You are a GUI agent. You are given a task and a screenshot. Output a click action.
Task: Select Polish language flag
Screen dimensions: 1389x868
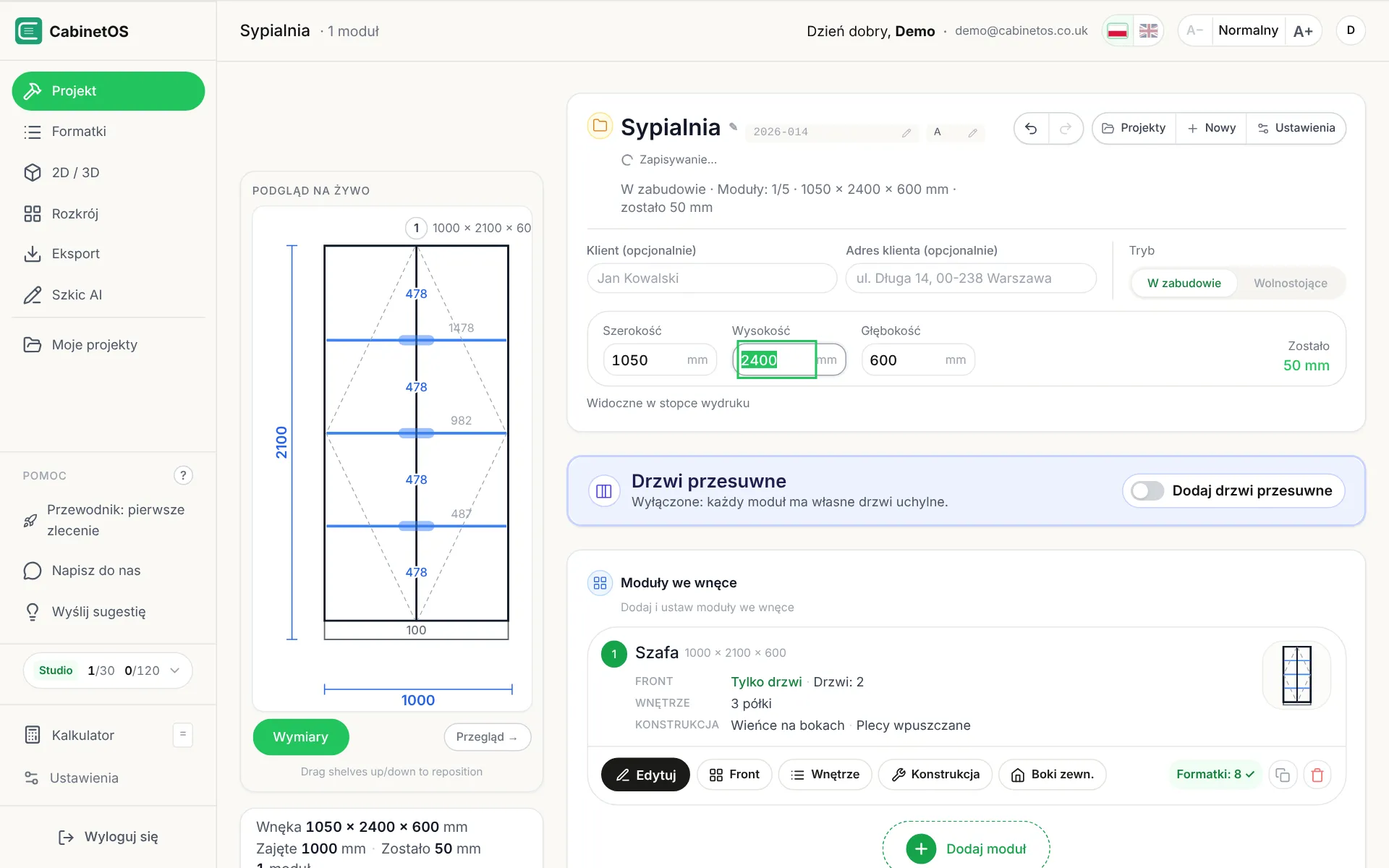click(x=1118, y=31)
